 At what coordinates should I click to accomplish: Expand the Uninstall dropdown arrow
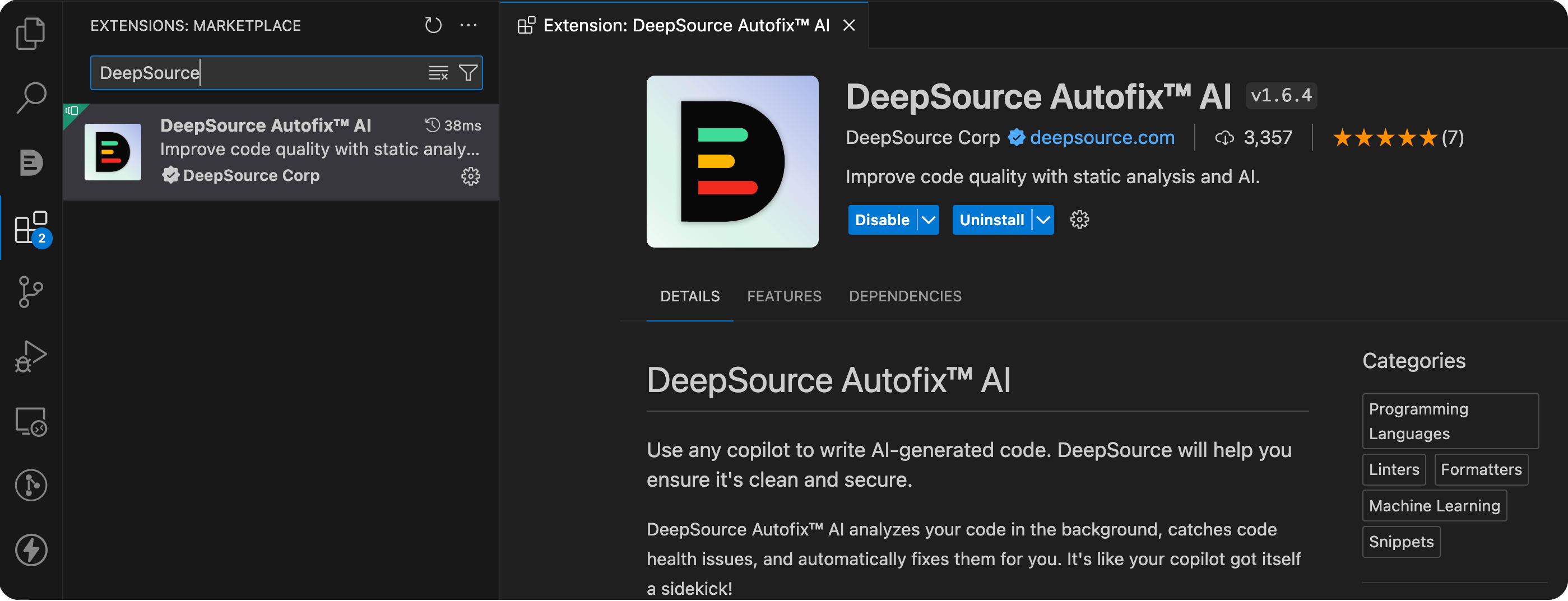tap(1043, 220)
